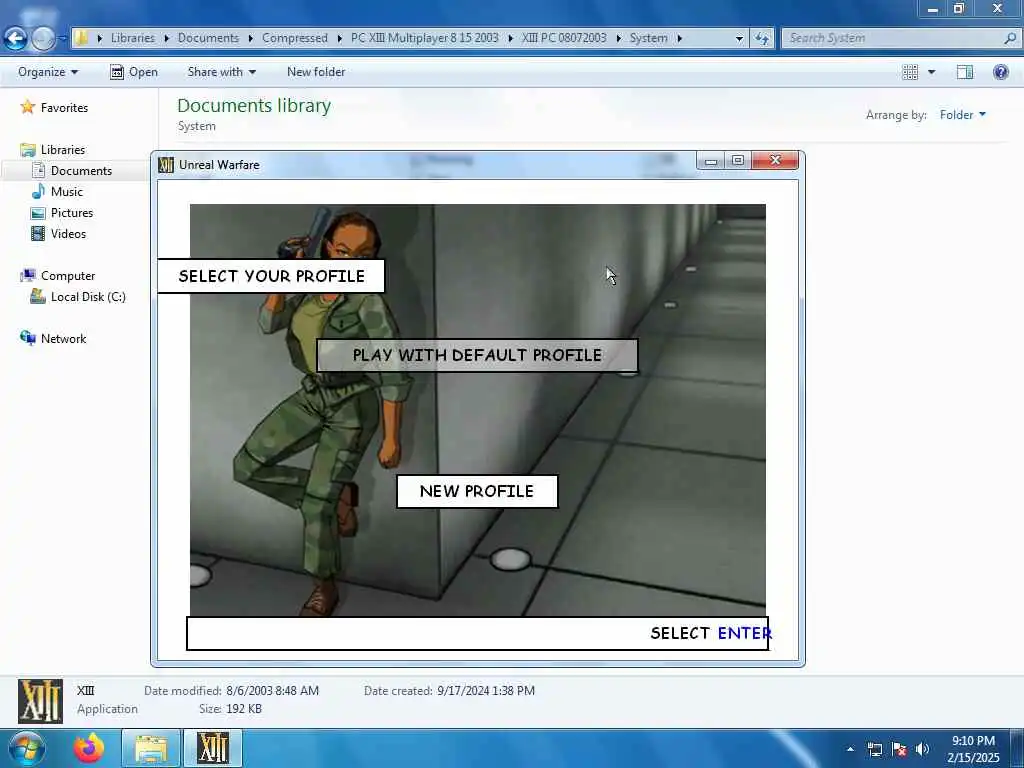Go to Libraries in the breadcrumb

pyautogui.click(x=133, y=38)
